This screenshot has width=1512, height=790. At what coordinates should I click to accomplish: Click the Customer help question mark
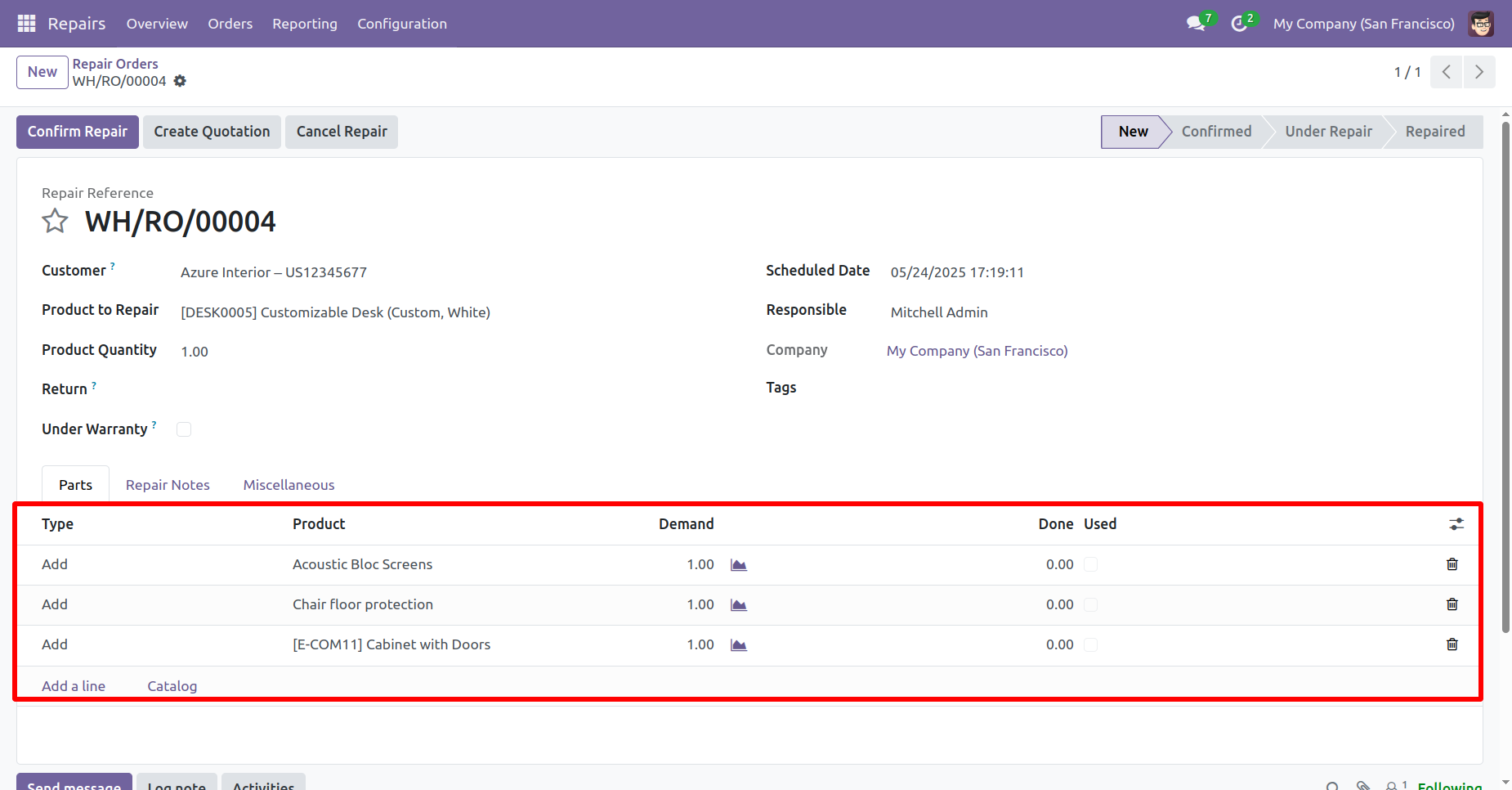pyautogui.click(x=113, y=266)
